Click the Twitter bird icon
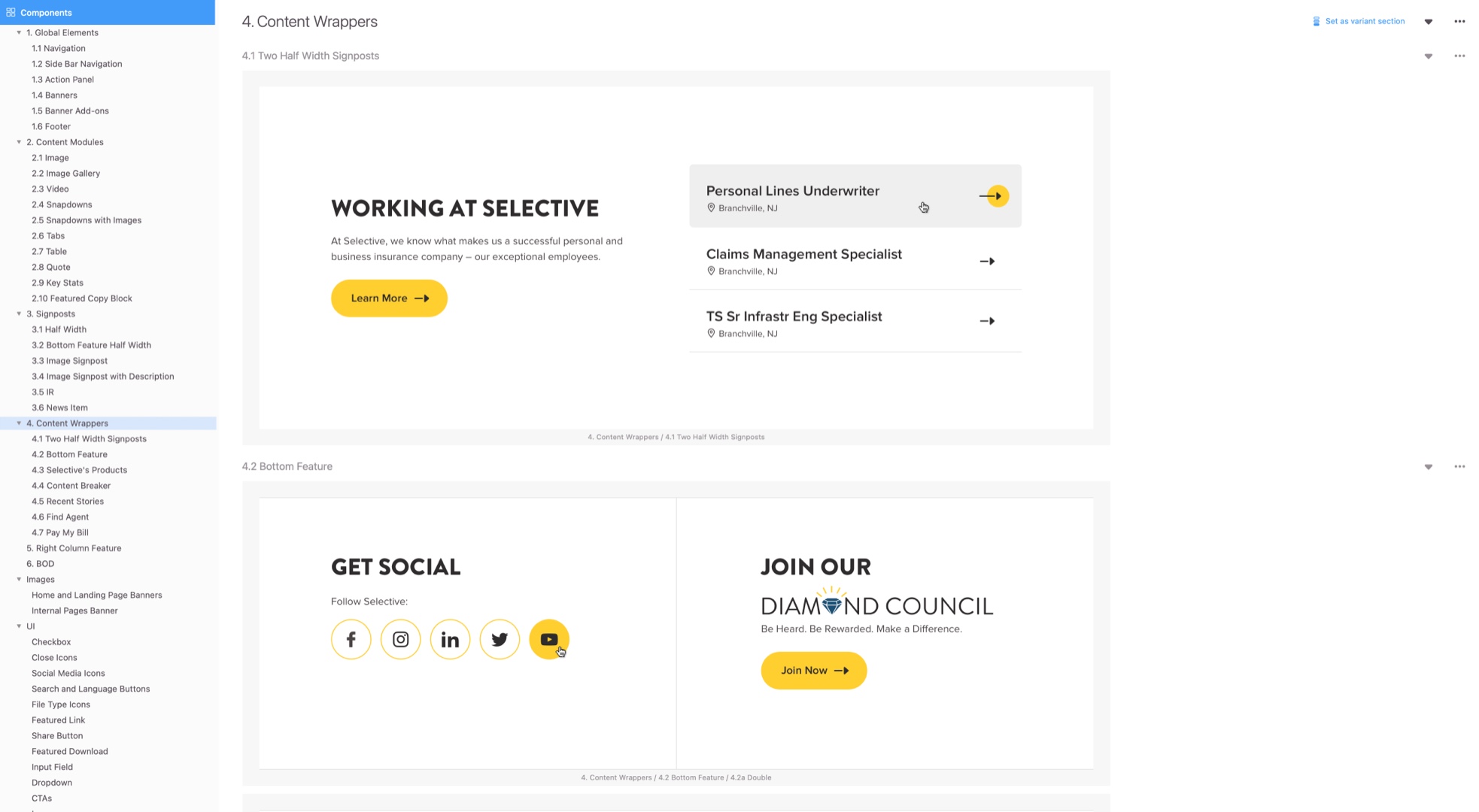Image resolution: width=1479 pixels, height=812 pixels. coord(500,639)
